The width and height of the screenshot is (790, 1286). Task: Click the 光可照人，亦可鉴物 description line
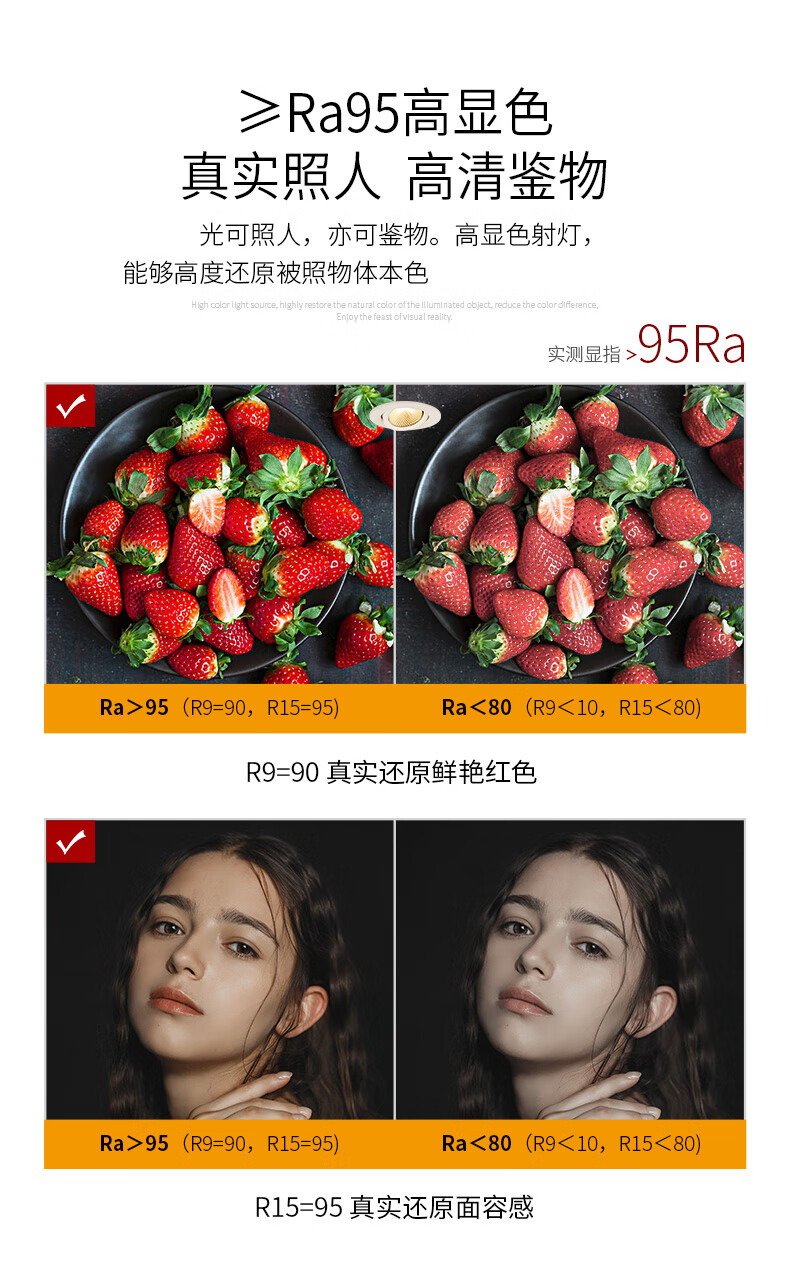(x=397, y=236)
